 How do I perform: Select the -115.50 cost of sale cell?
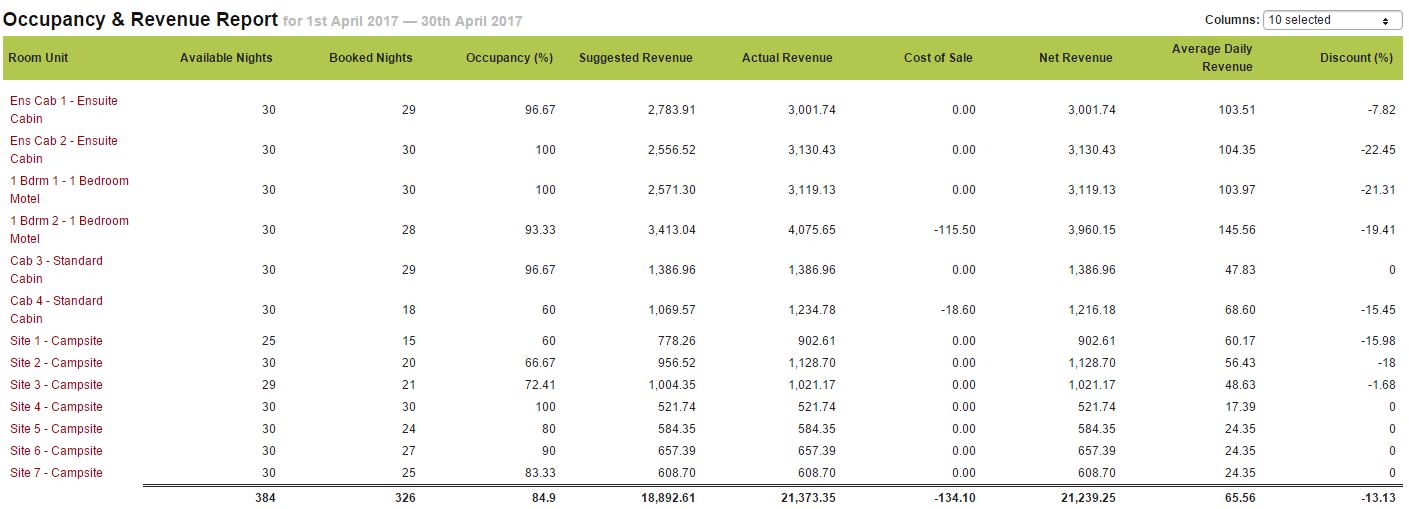point(953,230)
